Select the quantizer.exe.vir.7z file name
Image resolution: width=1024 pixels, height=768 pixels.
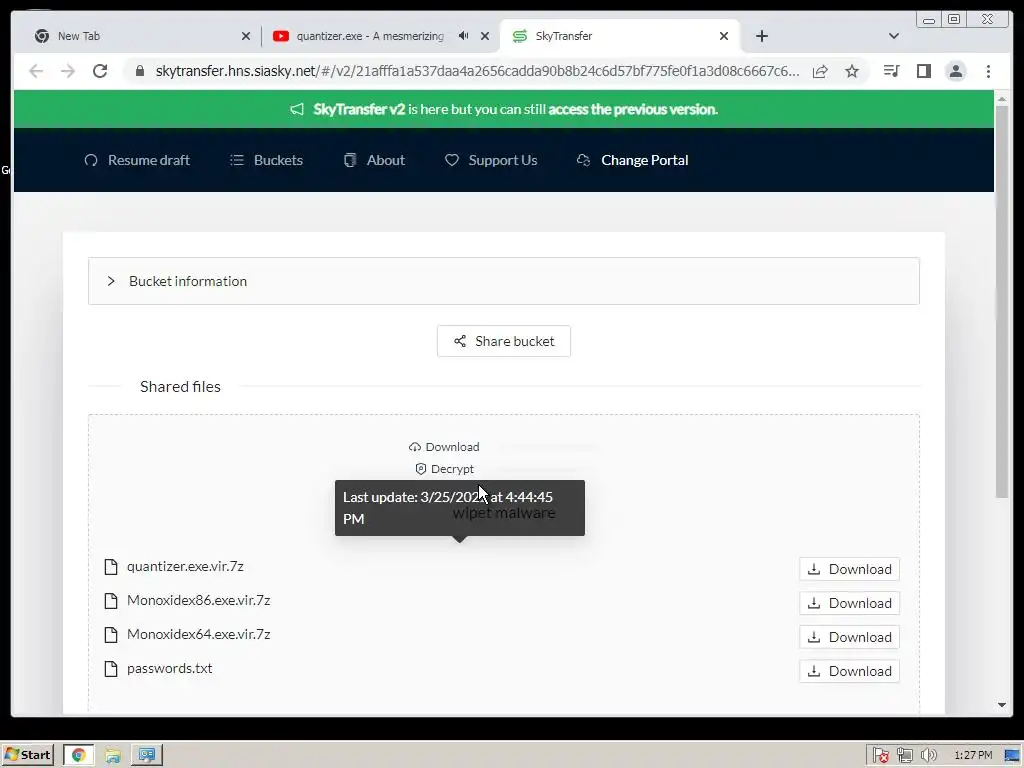click(185, 566)
